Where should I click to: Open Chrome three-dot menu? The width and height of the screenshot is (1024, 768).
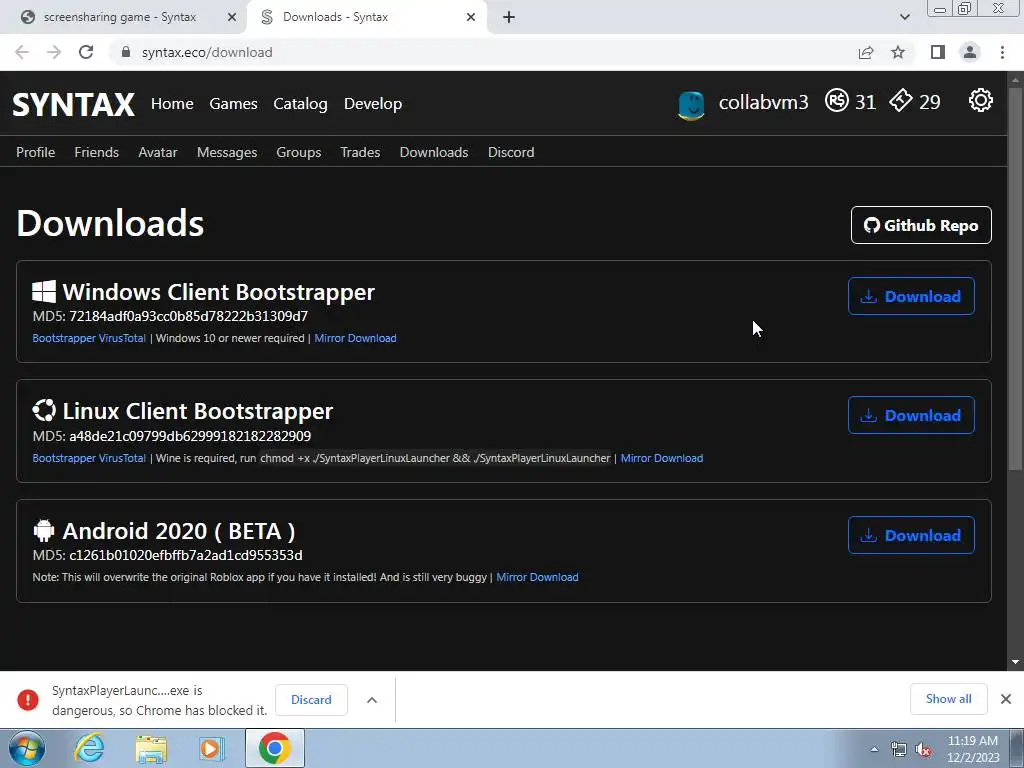1002,52
